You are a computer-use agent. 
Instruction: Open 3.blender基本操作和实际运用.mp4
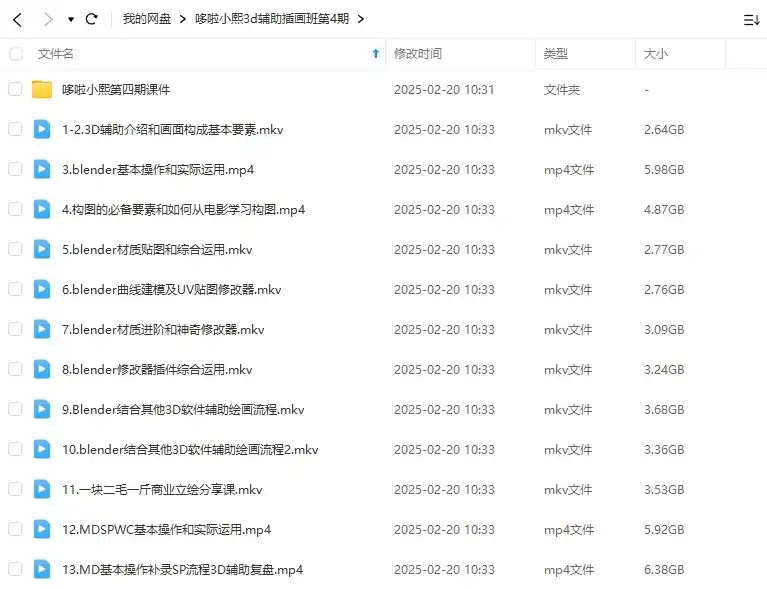[158, 170]
